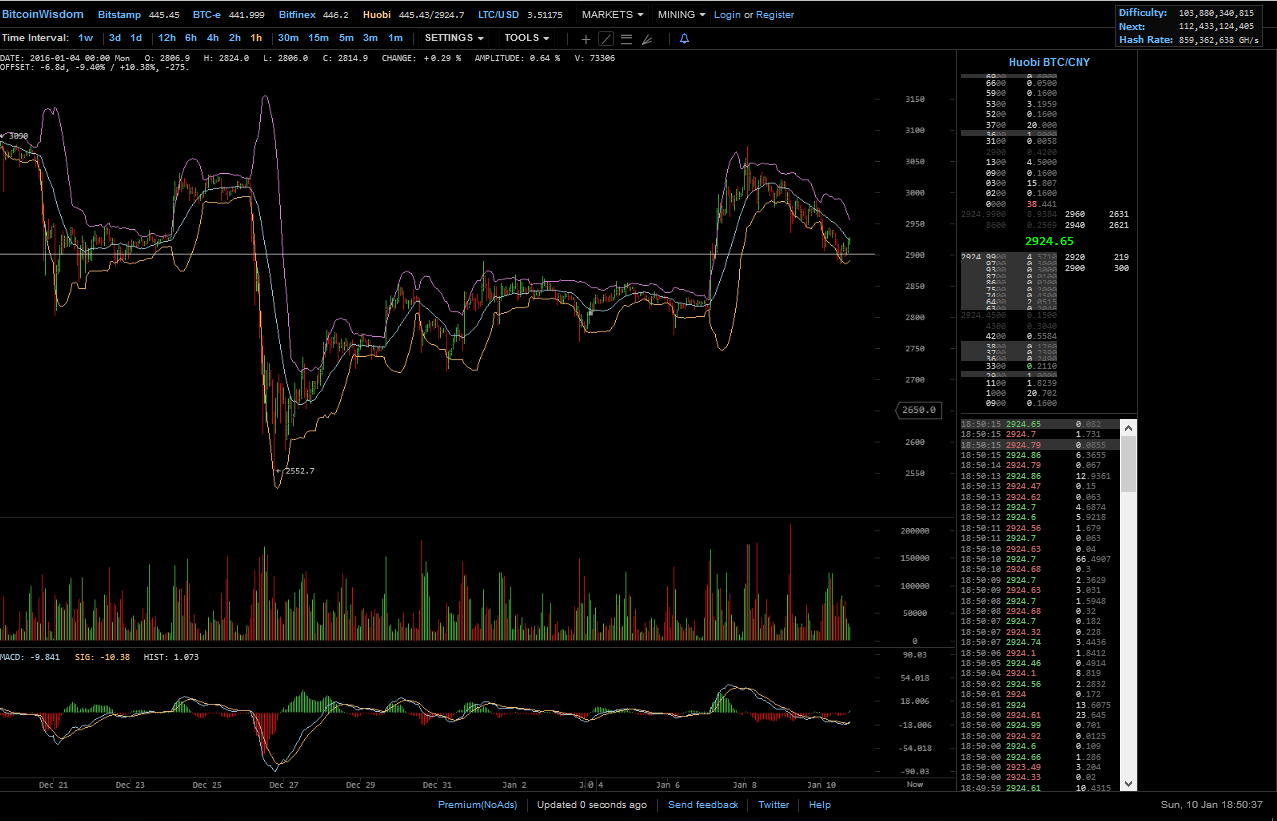
Task: Click the Next difficulty value
Action: tap(1216, 27)
